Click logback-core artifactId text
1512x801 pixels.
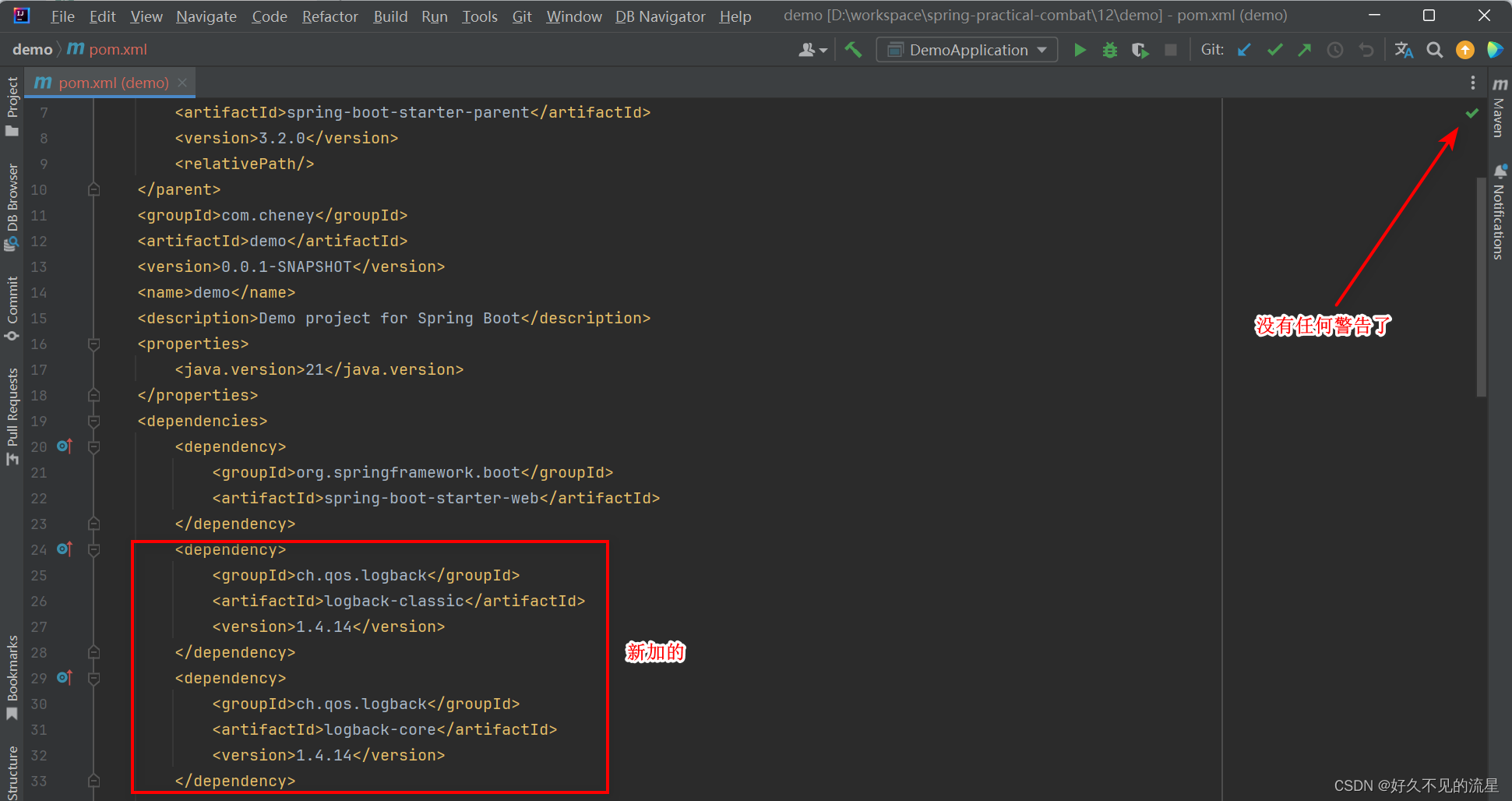pos(380,729)
